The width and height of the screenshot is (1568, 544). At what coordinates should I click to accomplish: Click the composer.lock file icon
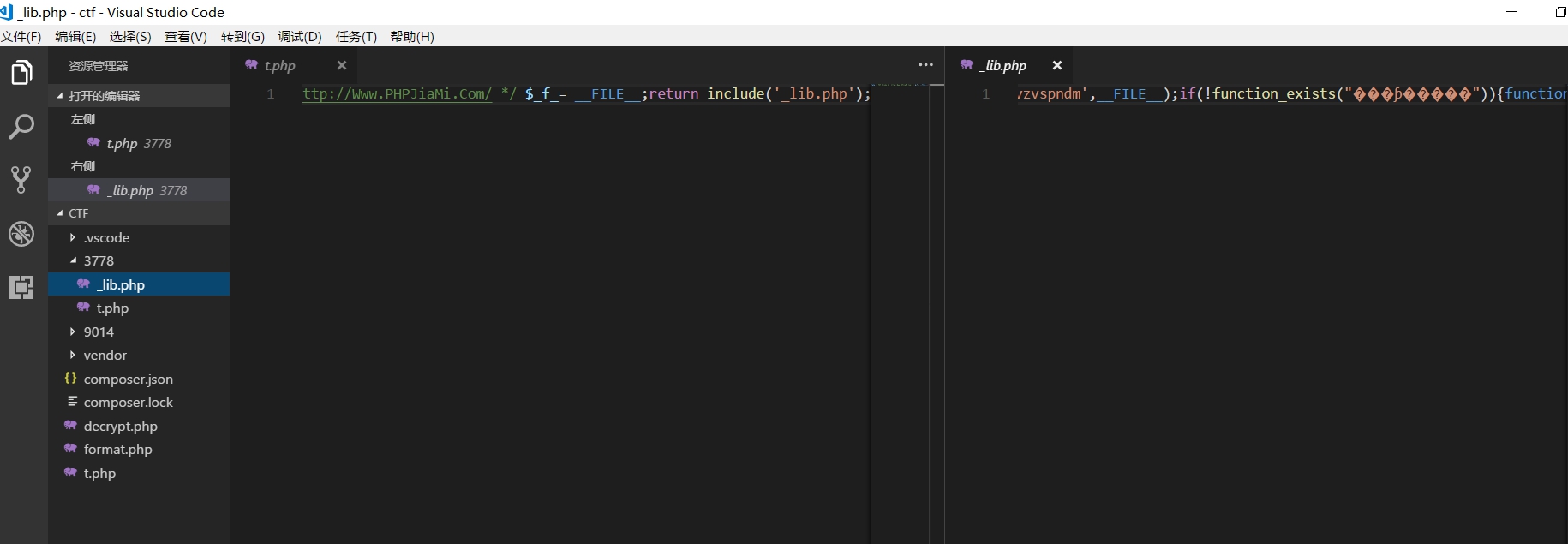tap(72, 402)
